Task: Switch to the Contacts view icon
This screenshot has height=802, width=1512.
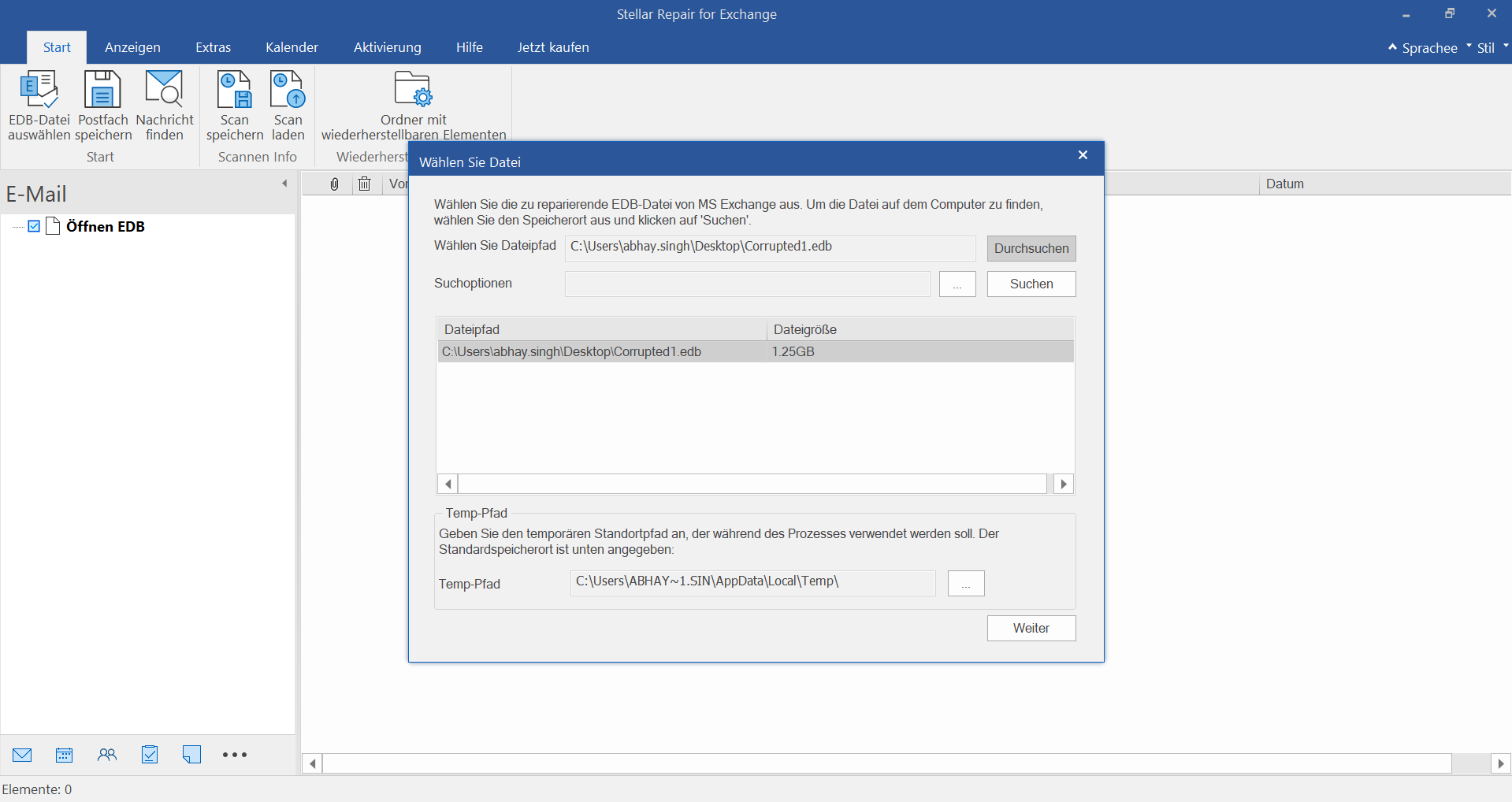Action: [107, 755]
